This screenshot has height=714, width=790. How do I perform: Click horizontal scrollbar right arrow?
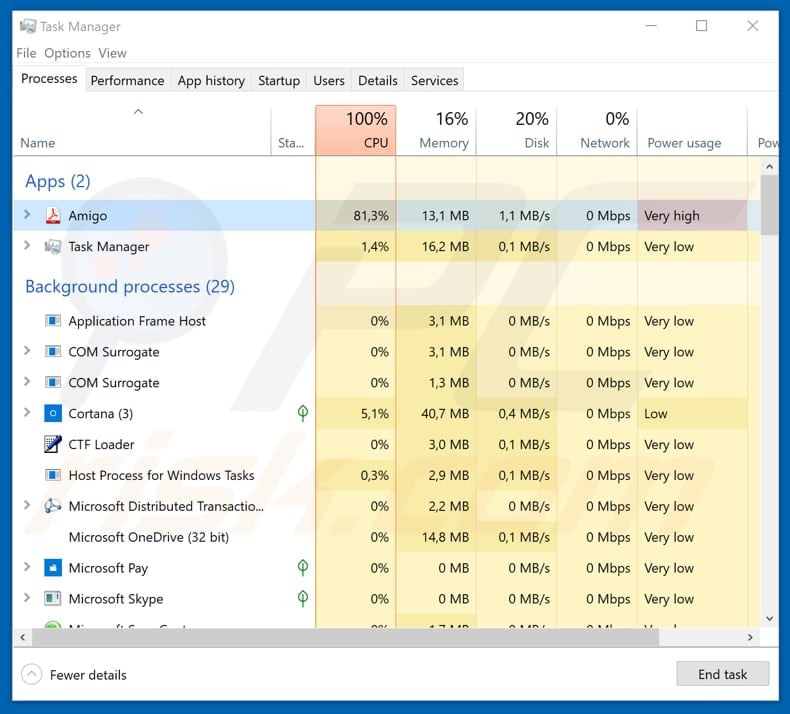[x=750, y=637]
